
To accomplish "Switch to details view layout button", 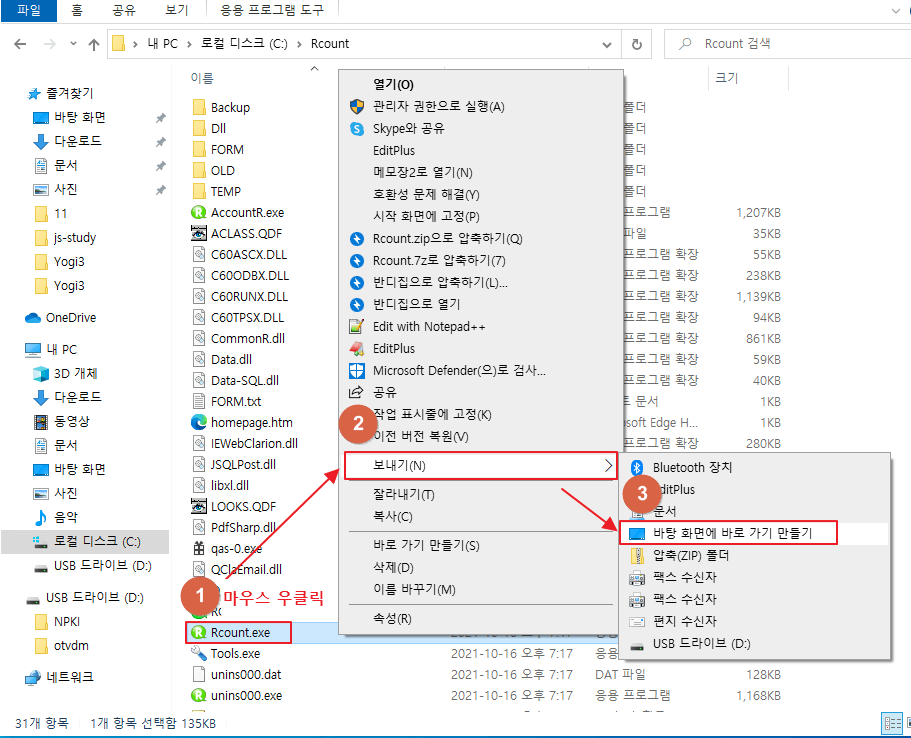I will point(892,724).
